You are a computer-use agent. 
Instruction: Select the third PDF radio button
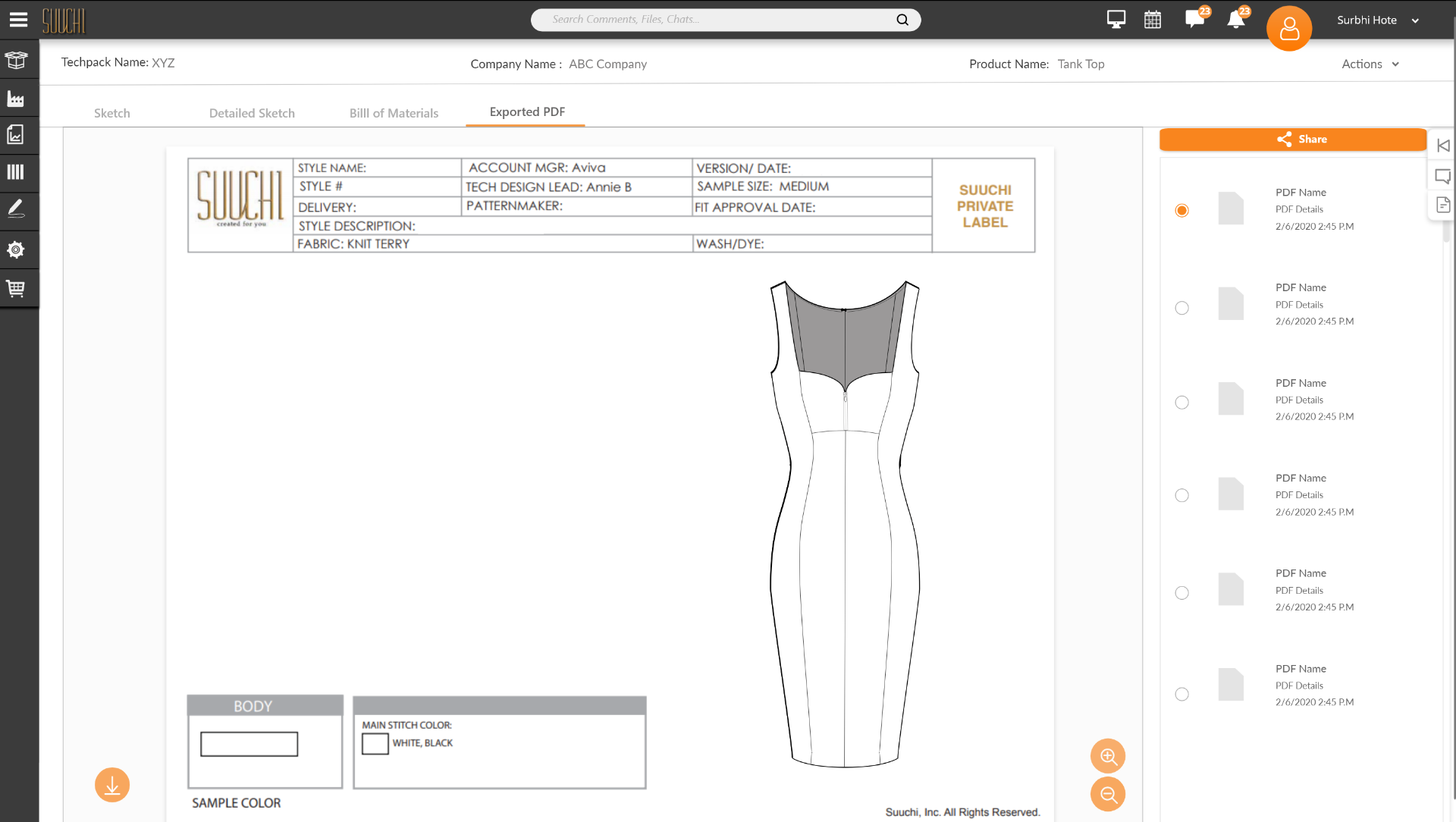click(1181, 403)
